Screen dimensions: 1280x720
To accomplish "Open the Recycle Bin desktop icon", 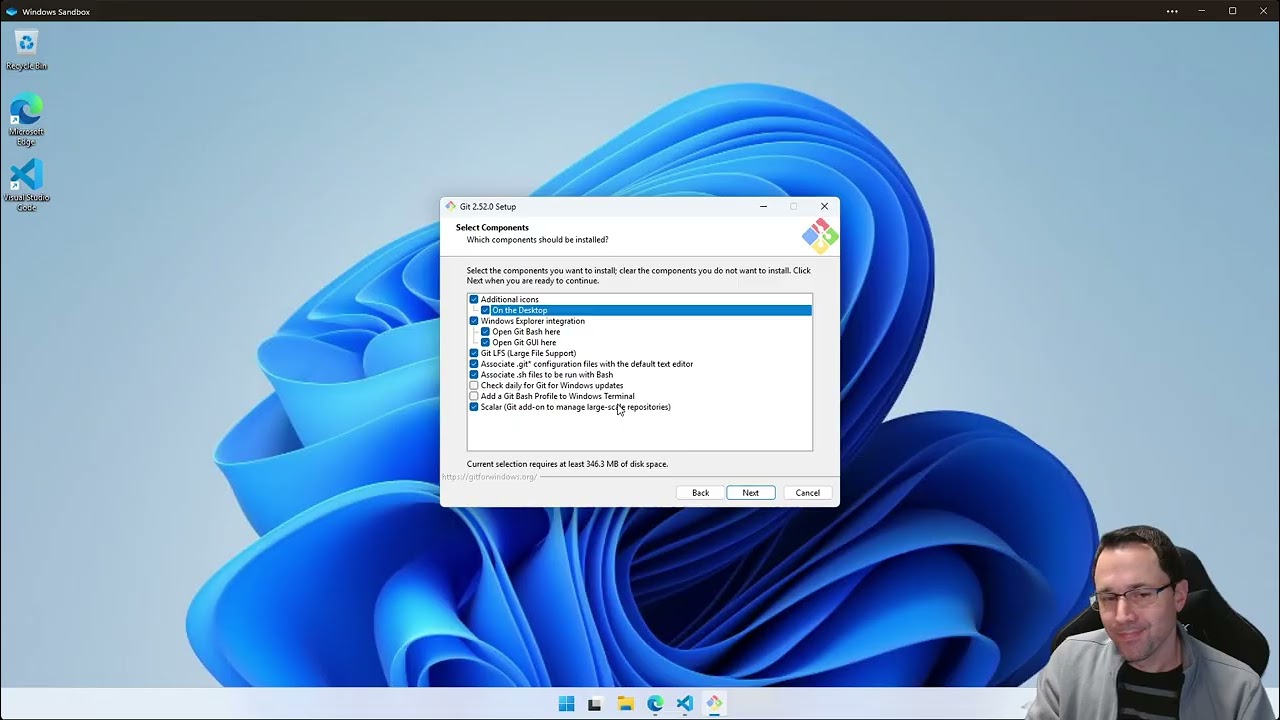I will point(26,50).
